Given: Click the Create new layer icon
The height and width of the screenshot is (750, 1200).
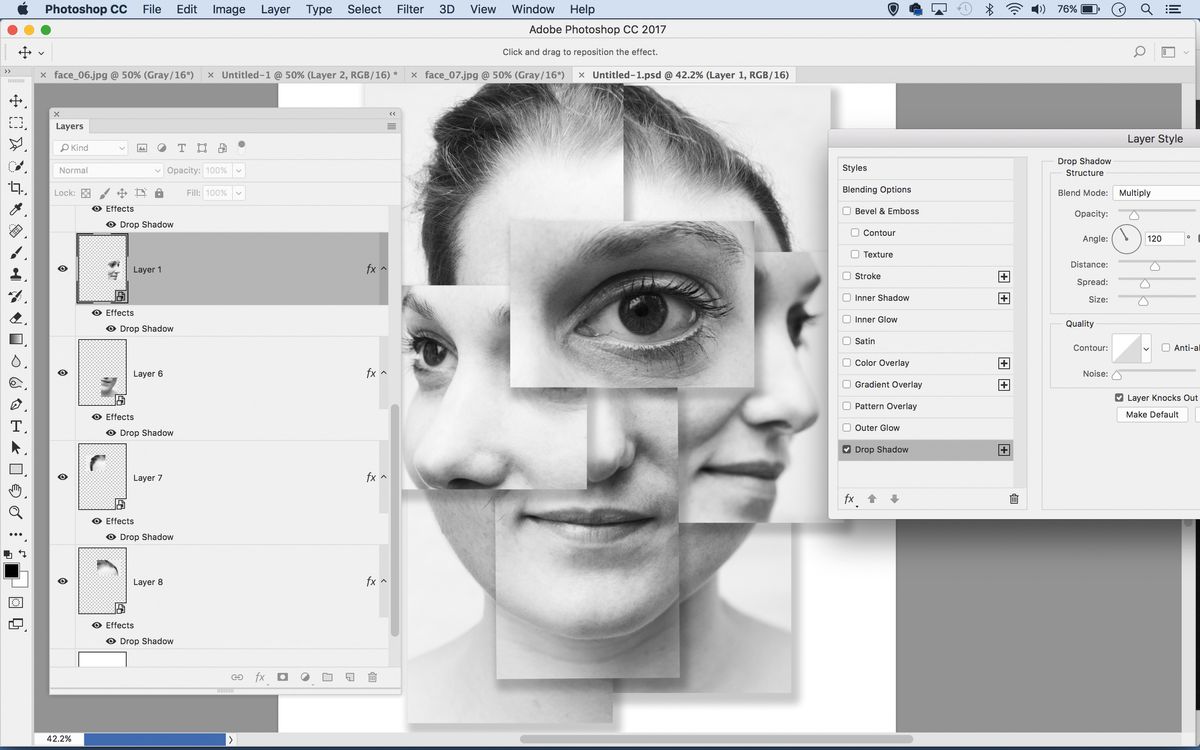Looking at the screenshot, I should coord(350,677).
